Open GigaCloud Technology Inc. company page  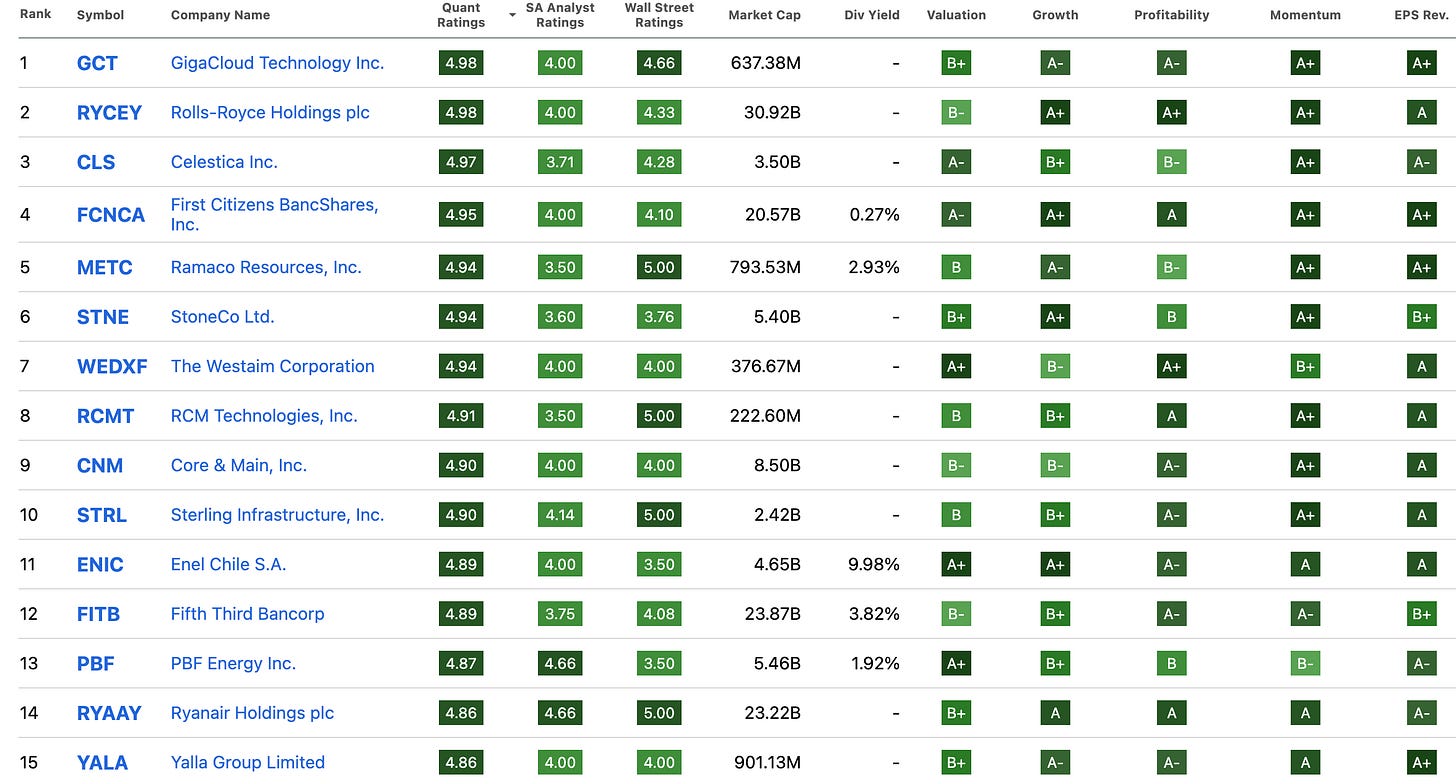[x=277, y=63]
